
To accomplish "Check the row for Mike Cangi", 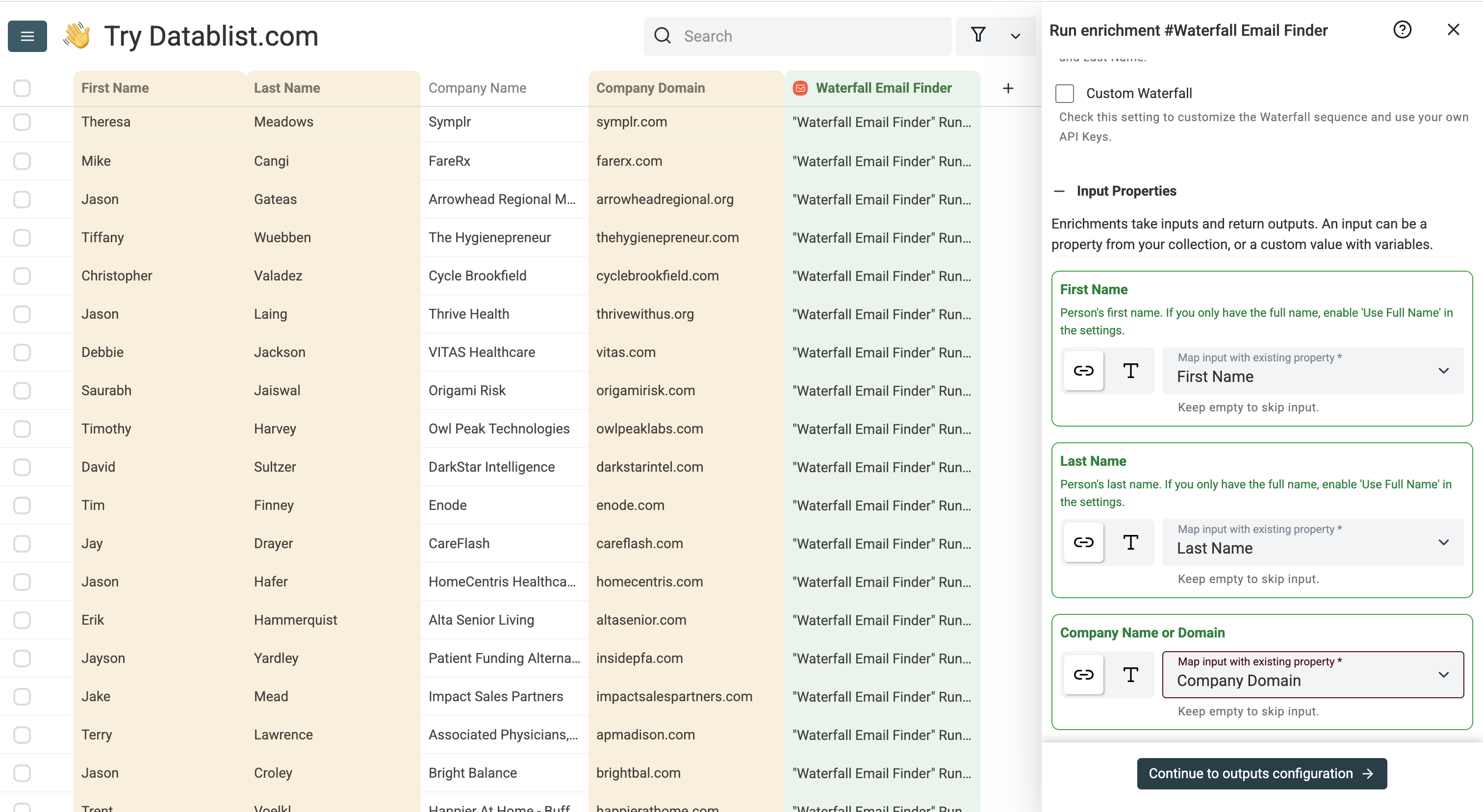I will tap(22, 161).
